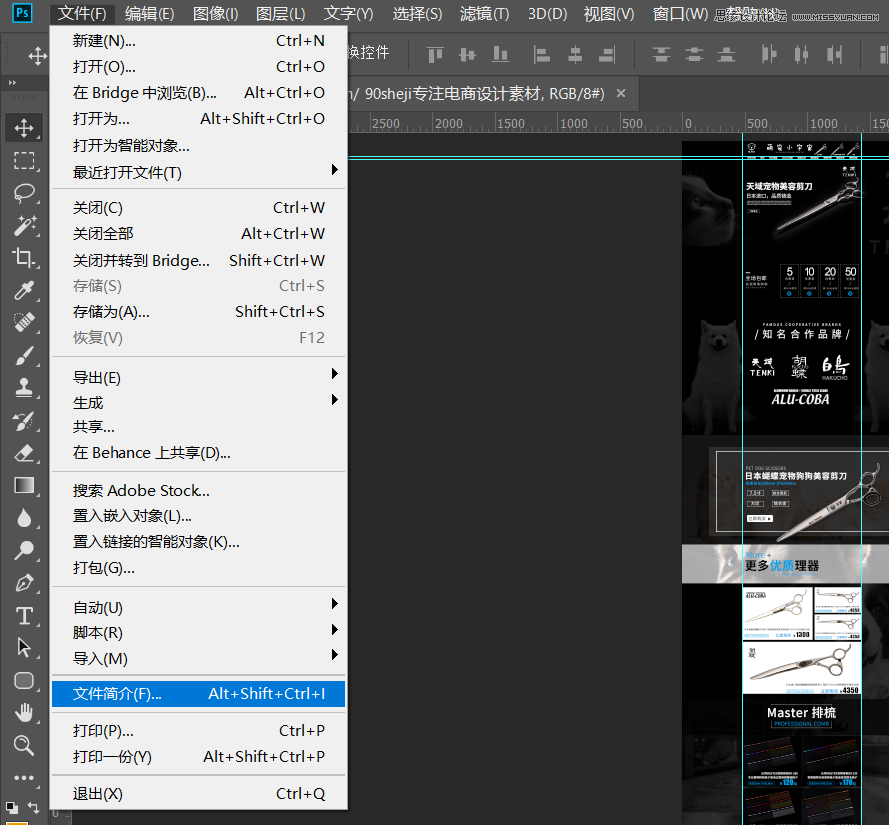Select the Eyedropper tool
Viewport: 889px width, 825px height.
(x=24, y=290)
